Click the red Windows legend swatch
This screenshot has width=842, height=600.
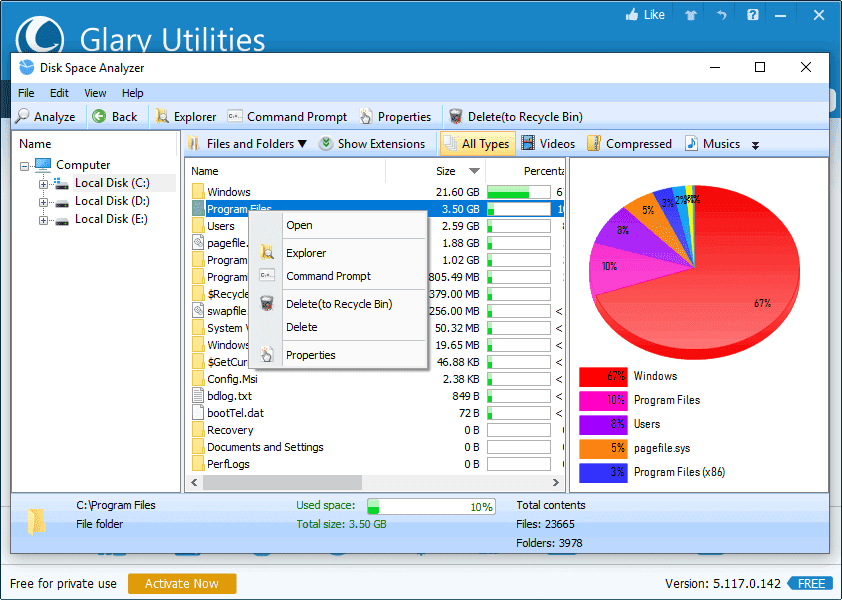[x=603, y=377]
